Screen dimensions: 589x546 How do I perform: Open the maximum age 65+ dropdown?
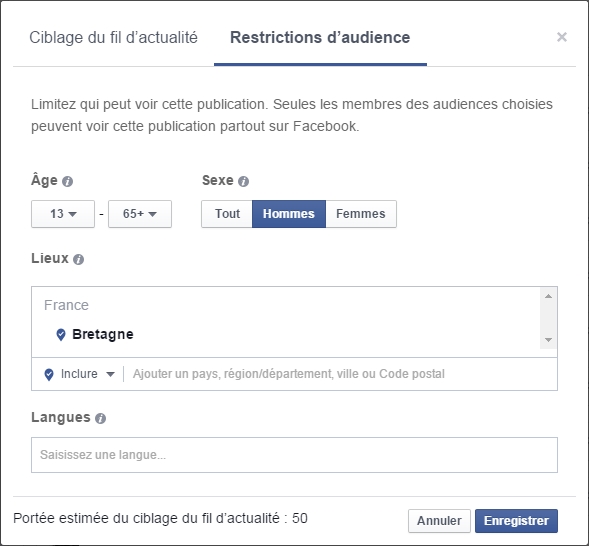coord(140,214)
